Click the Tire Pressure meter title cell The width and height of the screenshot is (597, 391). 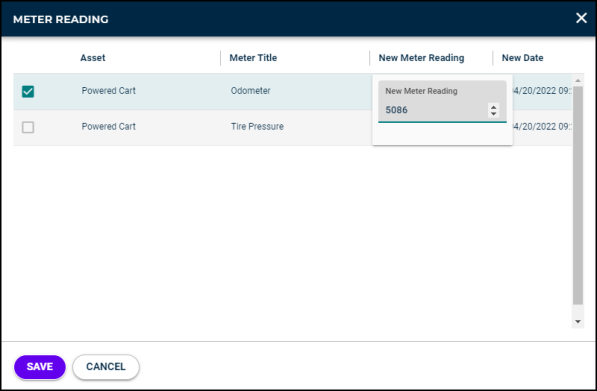257,127
